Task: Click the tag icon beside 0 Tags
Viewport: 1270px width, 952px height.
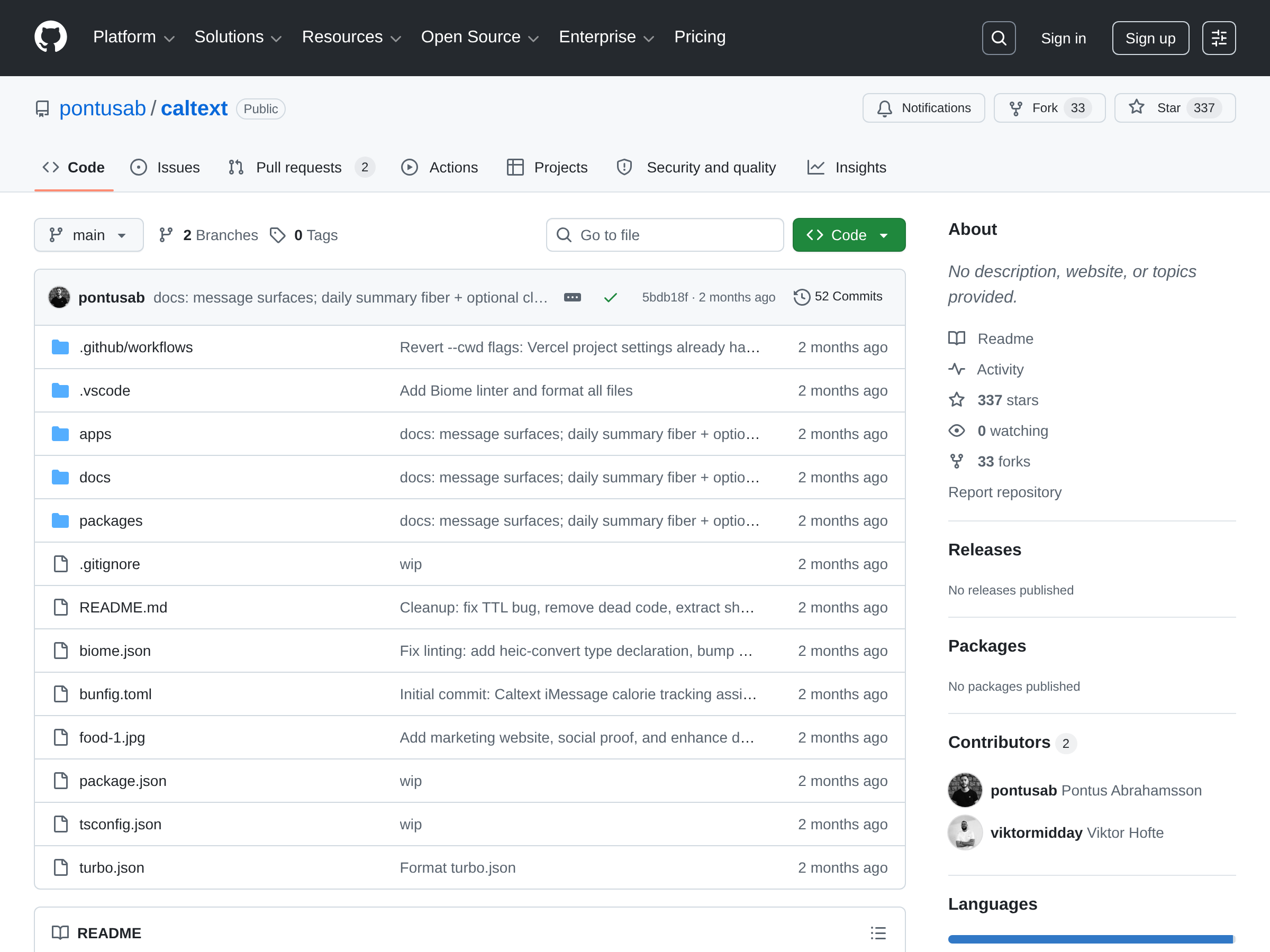Action: [278, 235]
